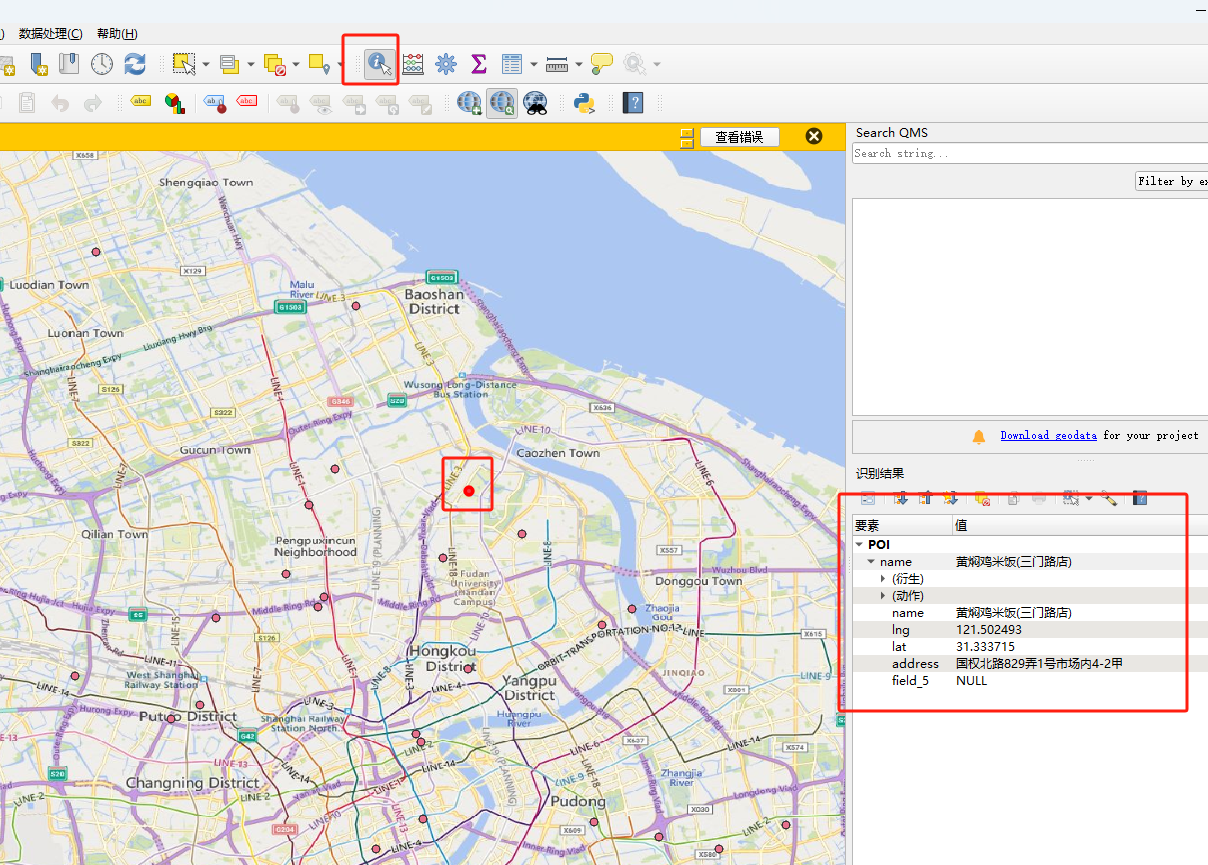Activate the Identify Features tool
The width and height of the screenshot is (1208, 865).
pos(378,64)
